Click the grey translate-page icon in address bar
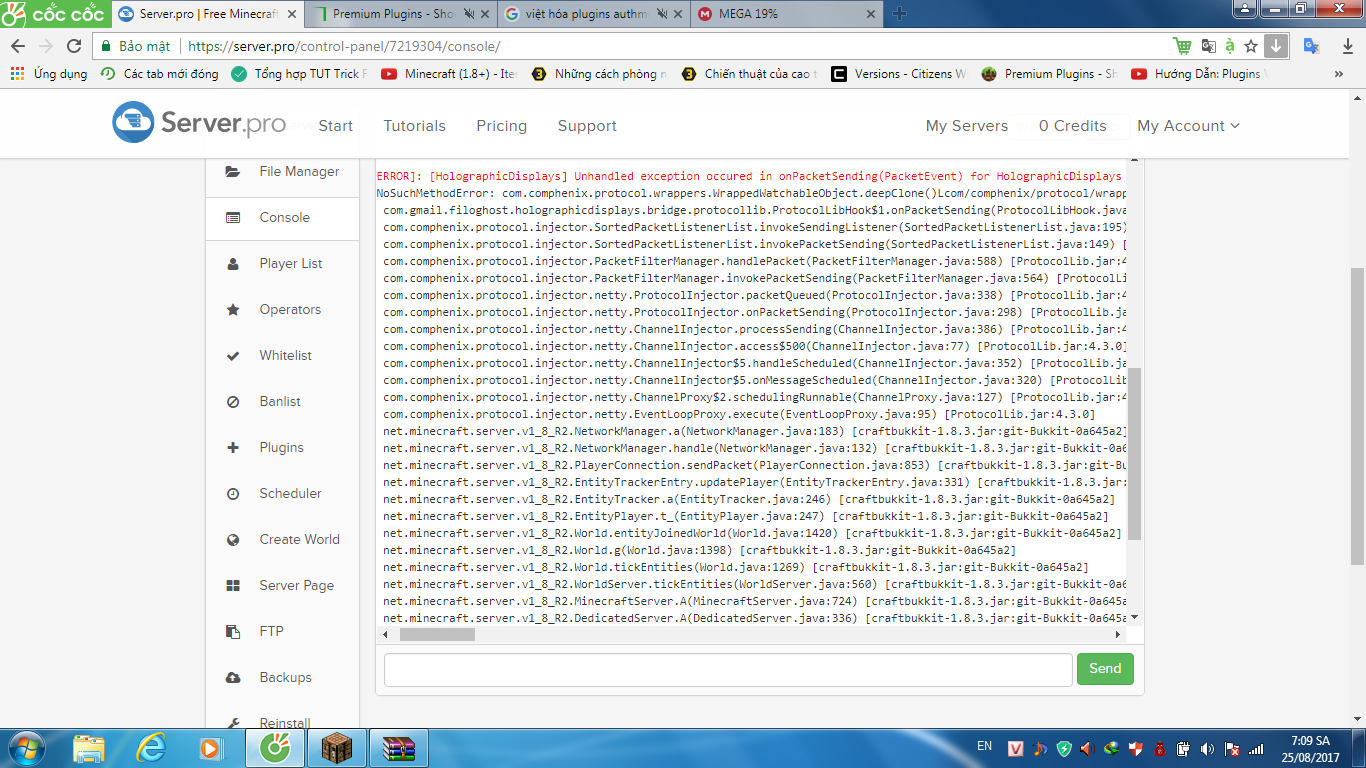The image size is (1366, 768). [x=1208, y=46]
